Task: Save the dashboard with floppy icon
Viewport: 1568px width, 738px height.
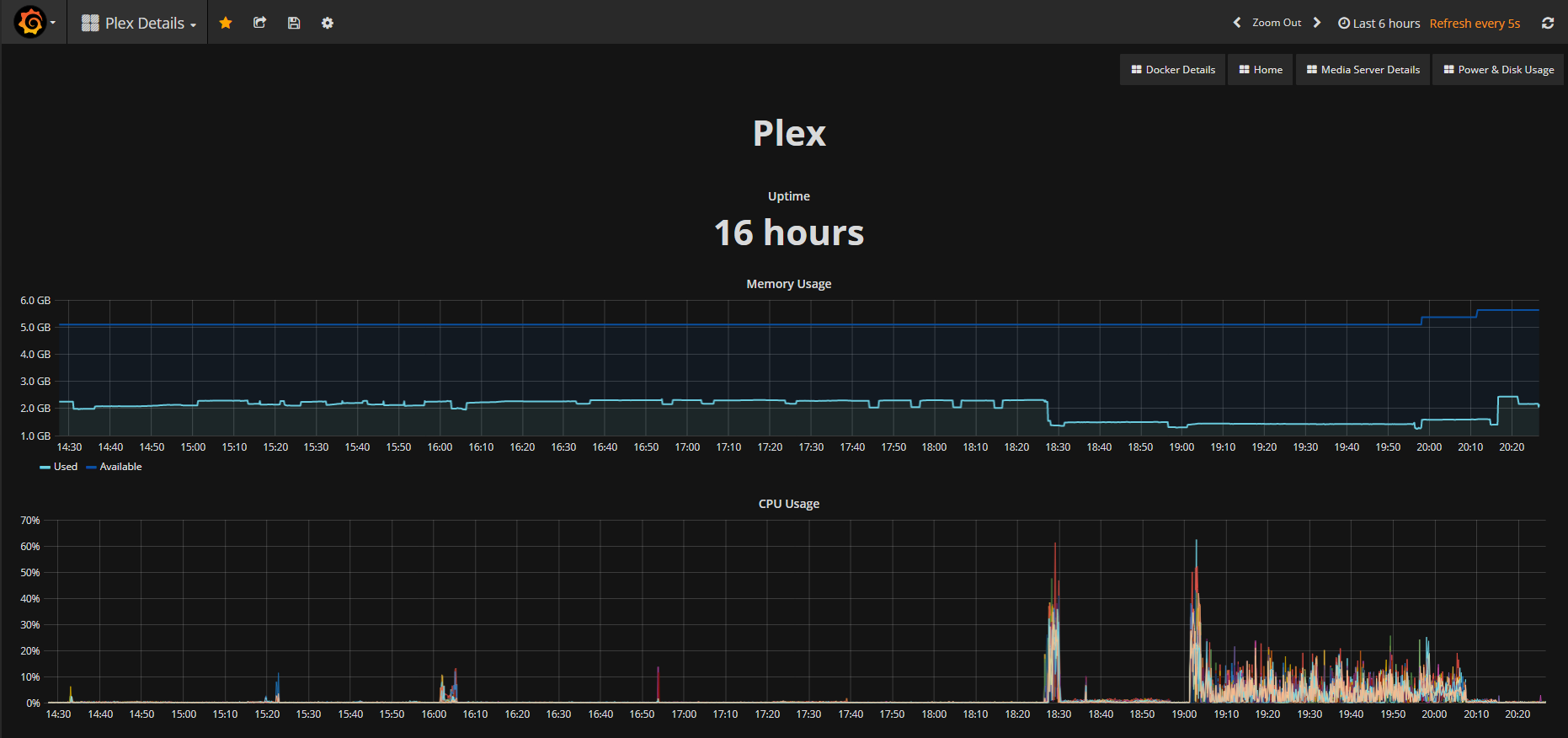Action: [294, 23]
